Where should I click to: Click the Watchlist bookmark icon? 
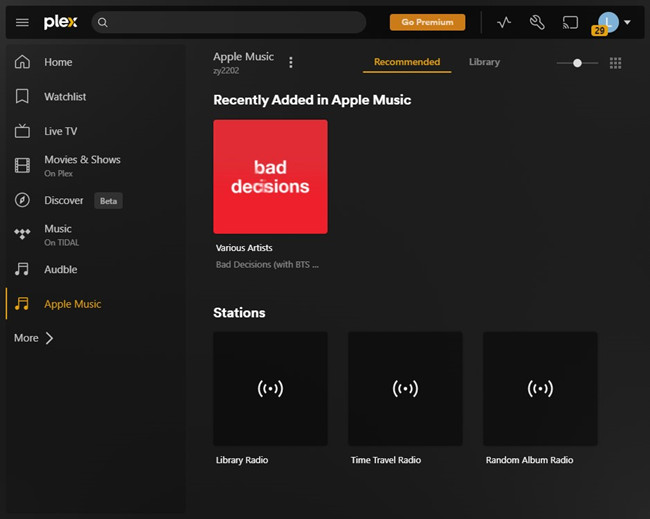[x=22, y=96]
